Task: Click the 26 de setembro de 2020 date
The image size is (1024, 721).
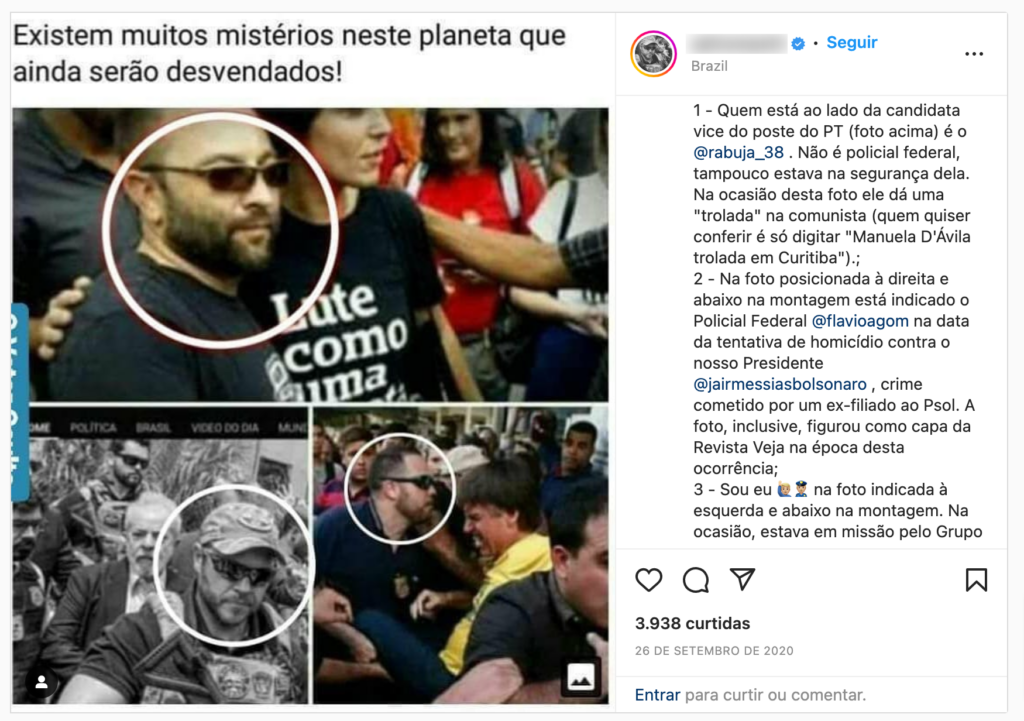Action: (714, 651)
